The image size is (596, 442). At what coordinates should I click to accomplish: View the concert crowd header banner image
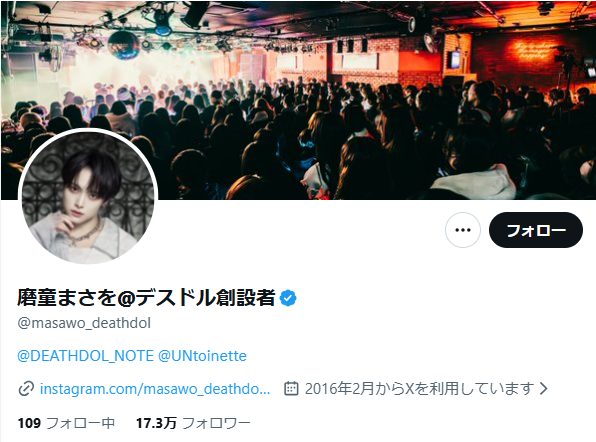tap(298, 100)
